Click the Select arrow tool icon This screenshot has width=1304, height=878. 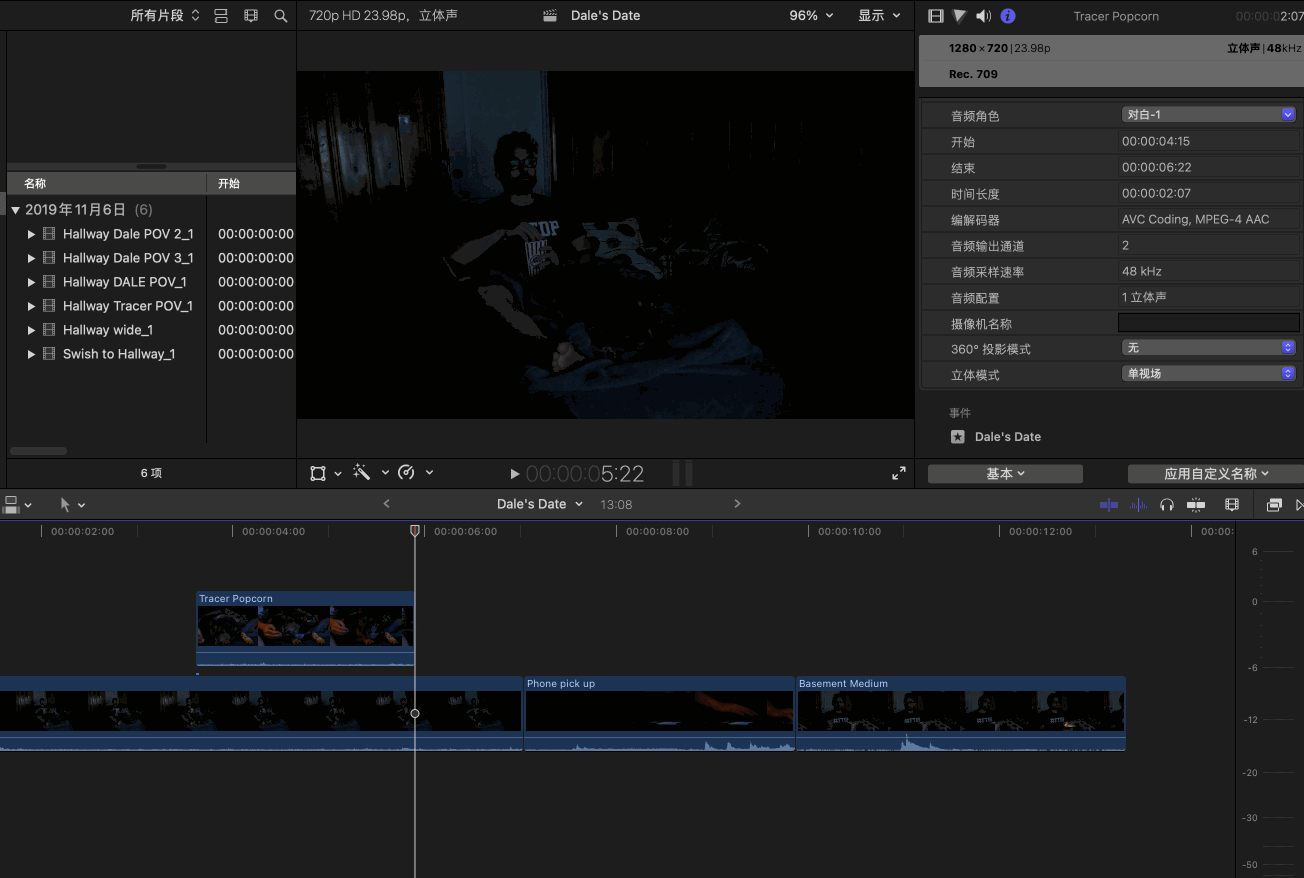[65, 505]
